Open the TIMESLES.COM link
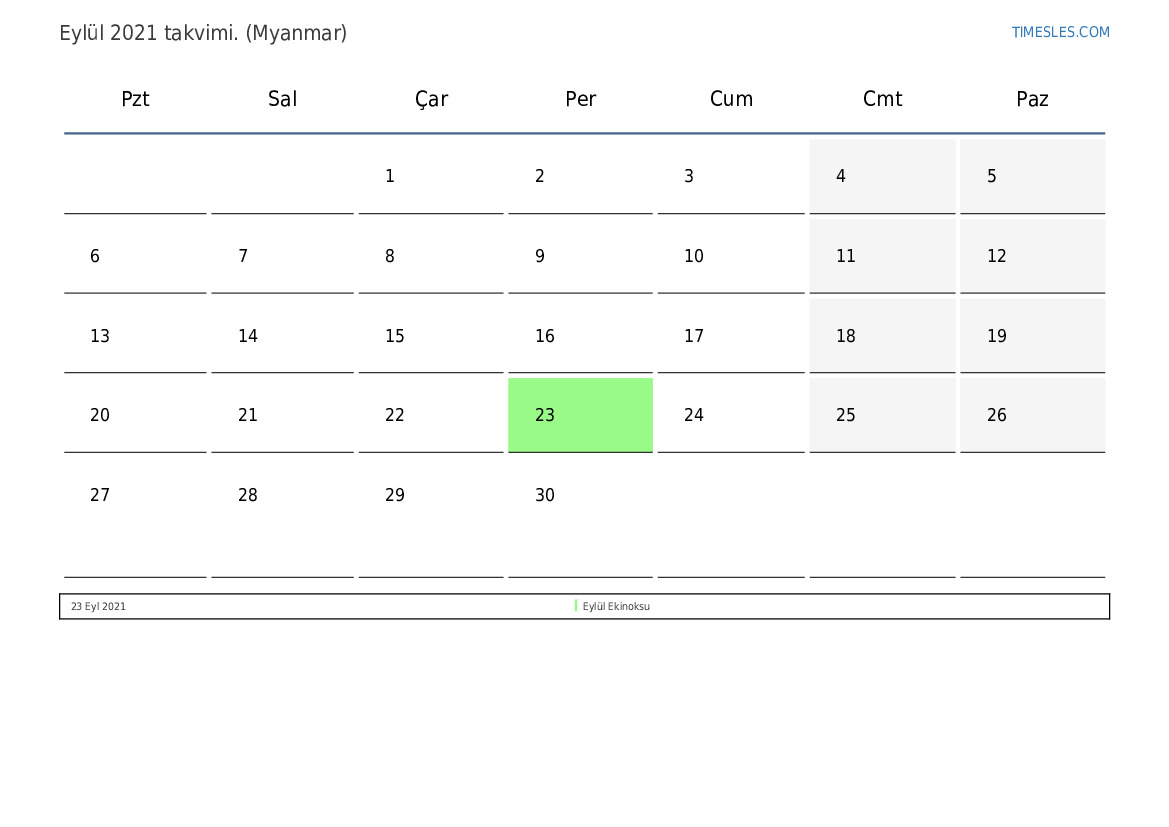Screen dimensions: 1169x827 click(1060, 32)
